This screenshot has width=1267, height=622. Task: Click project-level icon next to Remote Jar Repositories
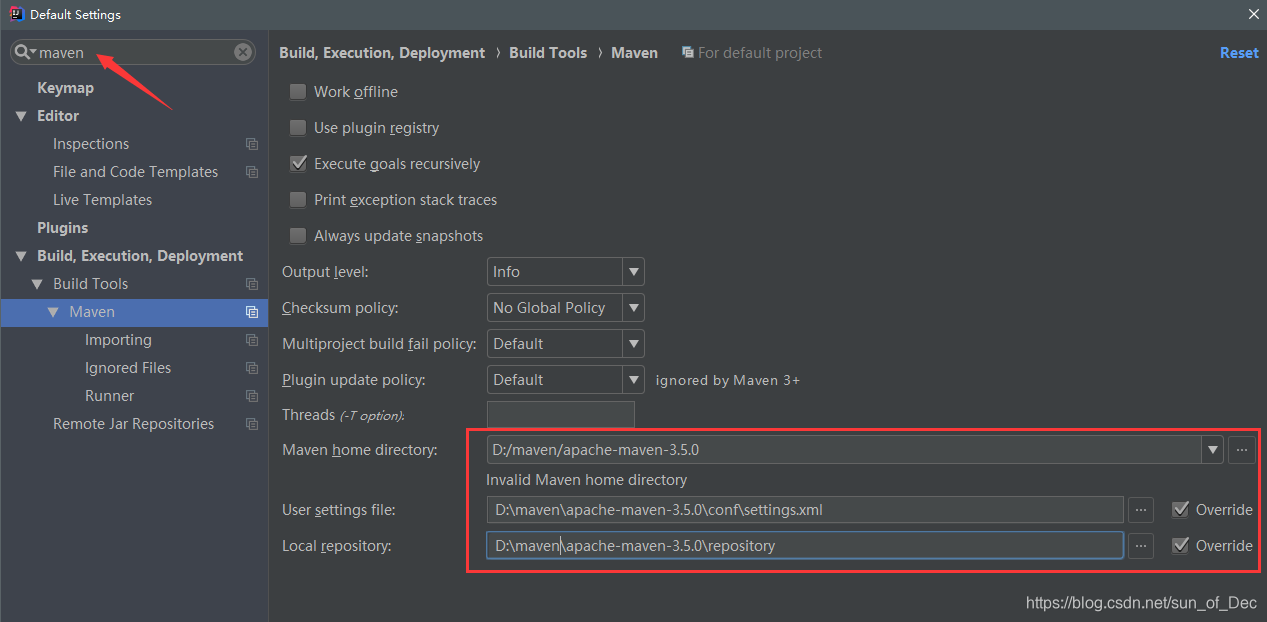point(252,424)
